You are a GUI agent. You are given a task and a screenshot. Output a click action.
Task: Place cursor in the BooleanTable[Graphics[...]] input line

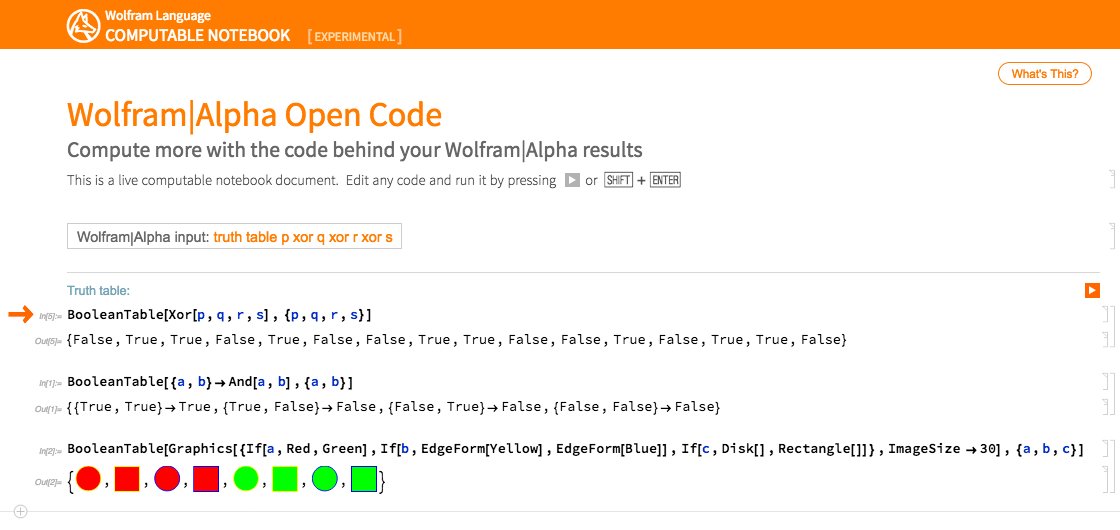pyautogui.click(x=576, y=450)
